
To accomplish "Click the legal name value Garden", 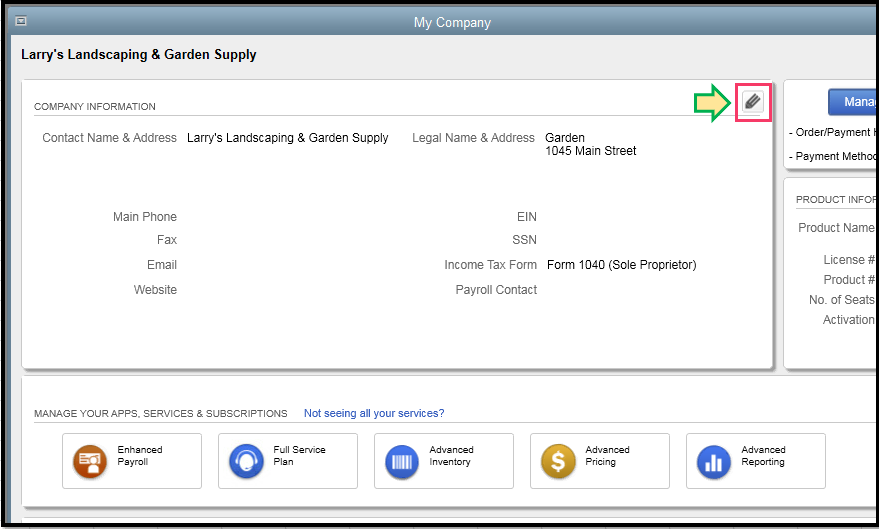I will tap(565, 137).
